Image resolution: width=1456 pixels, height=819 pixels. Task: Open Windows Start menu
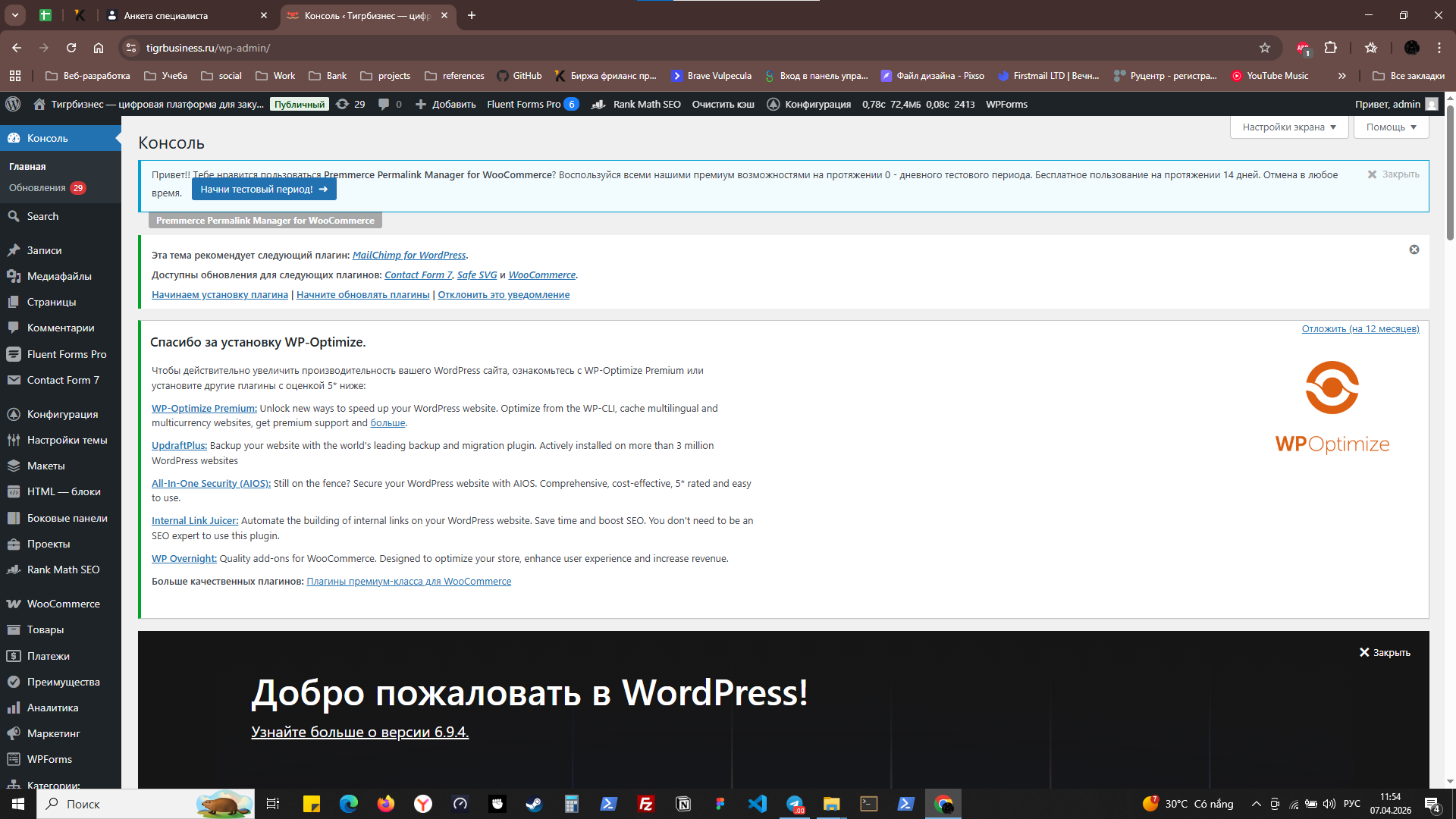tap(18, 804)
